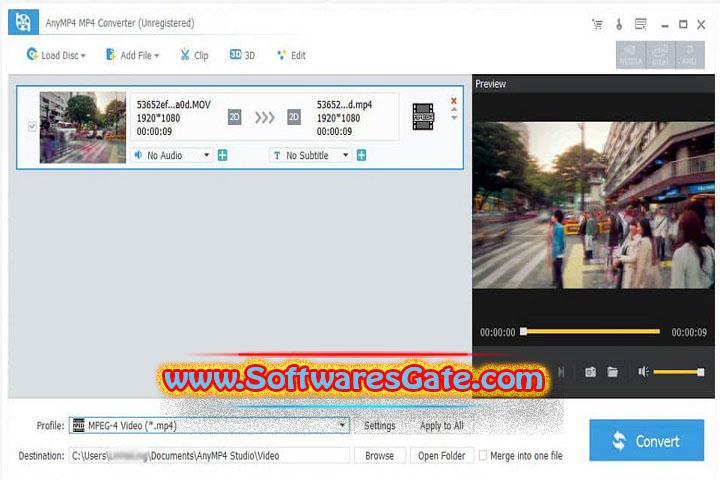Browse for destination folder

(x=380, y=456)
